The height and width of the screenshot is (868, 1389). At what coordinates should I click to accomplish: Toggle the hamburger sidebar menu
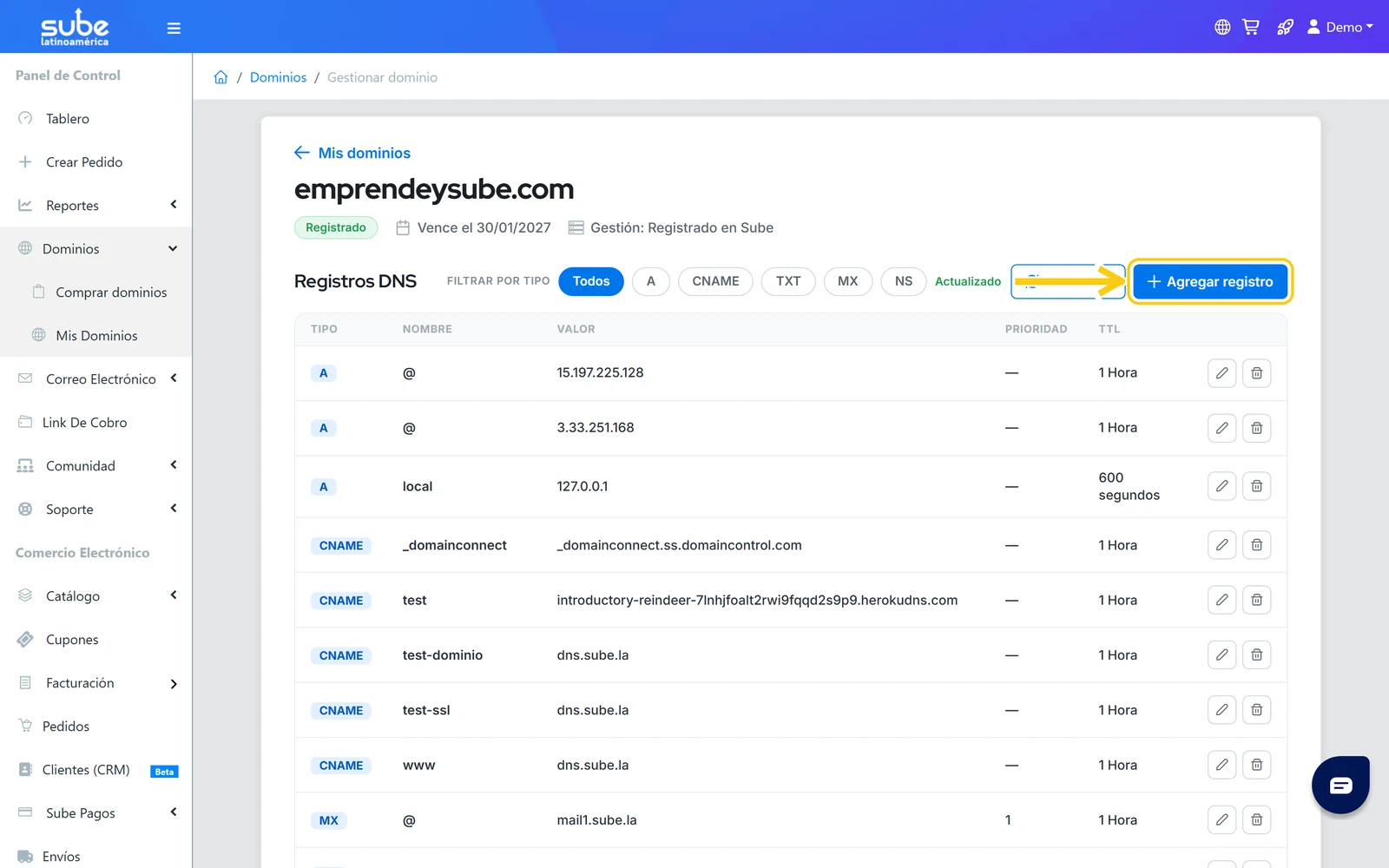174,28
